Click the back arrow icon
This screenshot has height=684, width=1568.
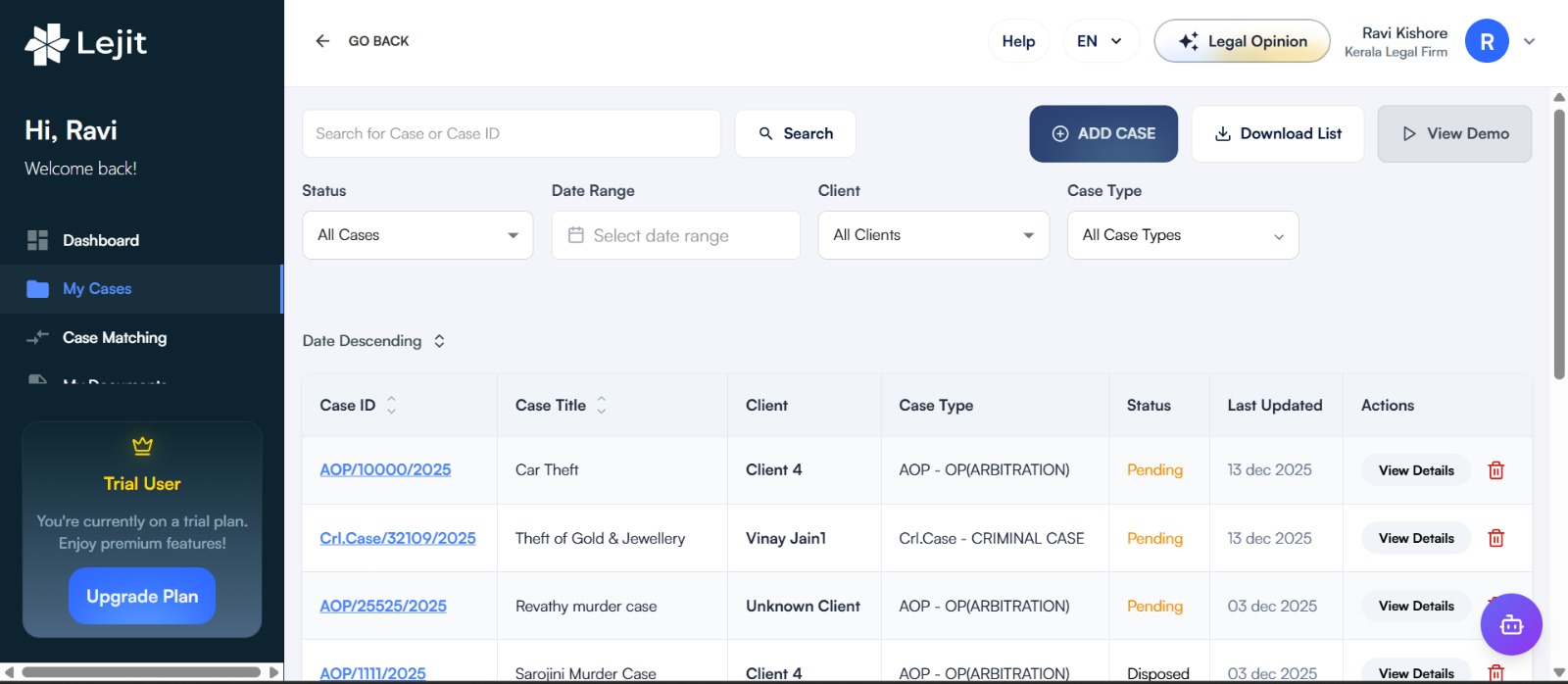(322, 41)
